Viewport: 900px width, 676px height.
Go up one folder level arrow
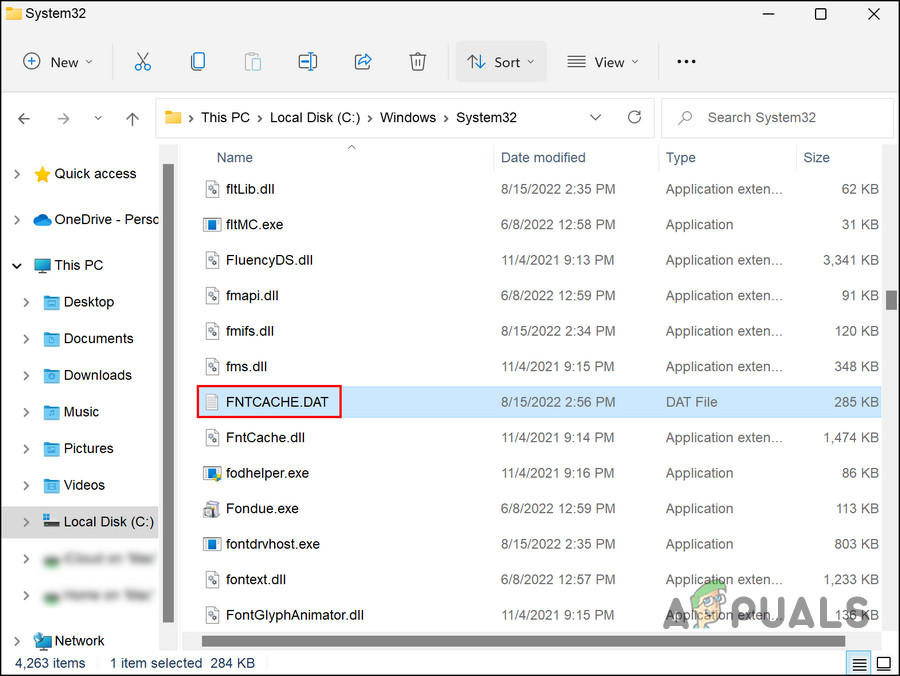[x=132, y=119]
